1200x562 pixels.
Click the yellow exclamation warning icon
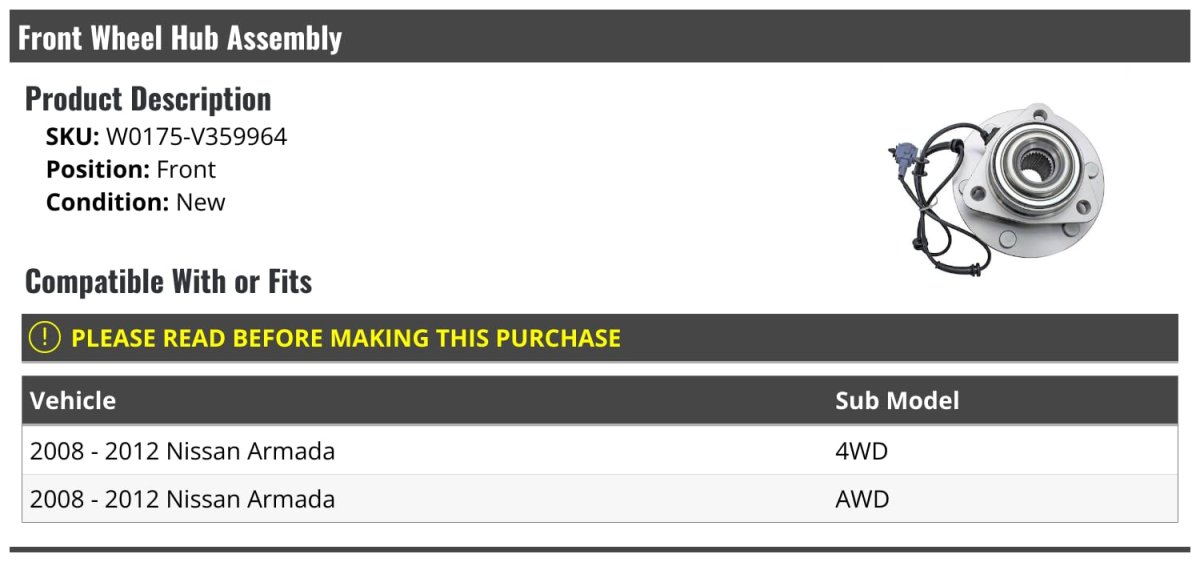click(45, 338)
